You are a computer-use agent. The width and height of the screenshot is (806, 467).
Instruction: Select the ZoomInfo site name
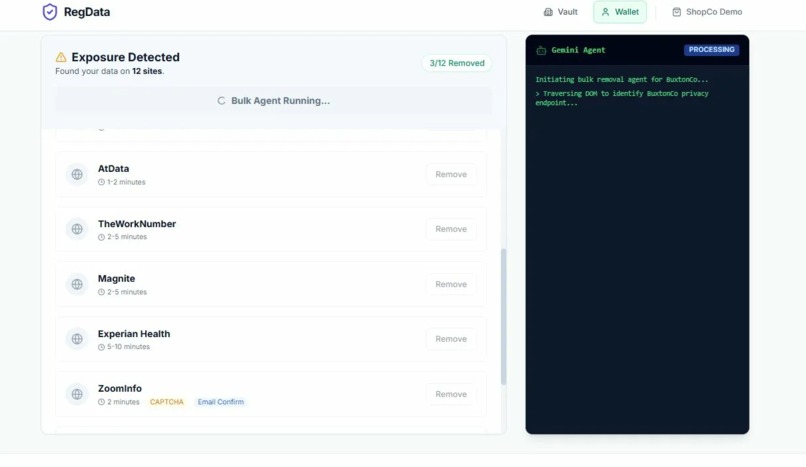coord(120,388)
